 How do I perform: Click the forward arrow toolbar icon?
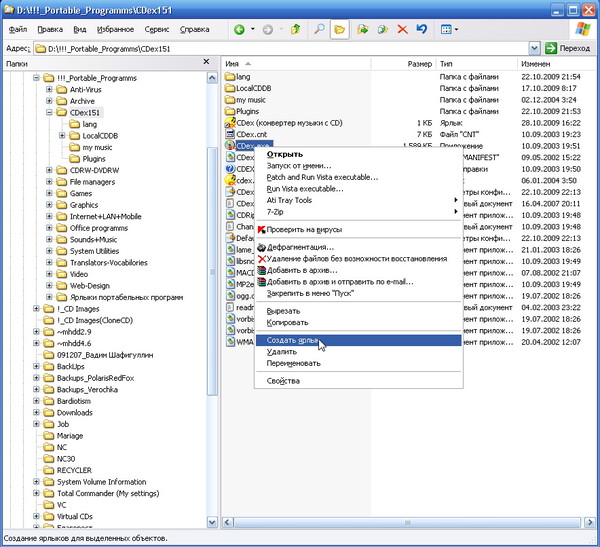click(268, 29)
